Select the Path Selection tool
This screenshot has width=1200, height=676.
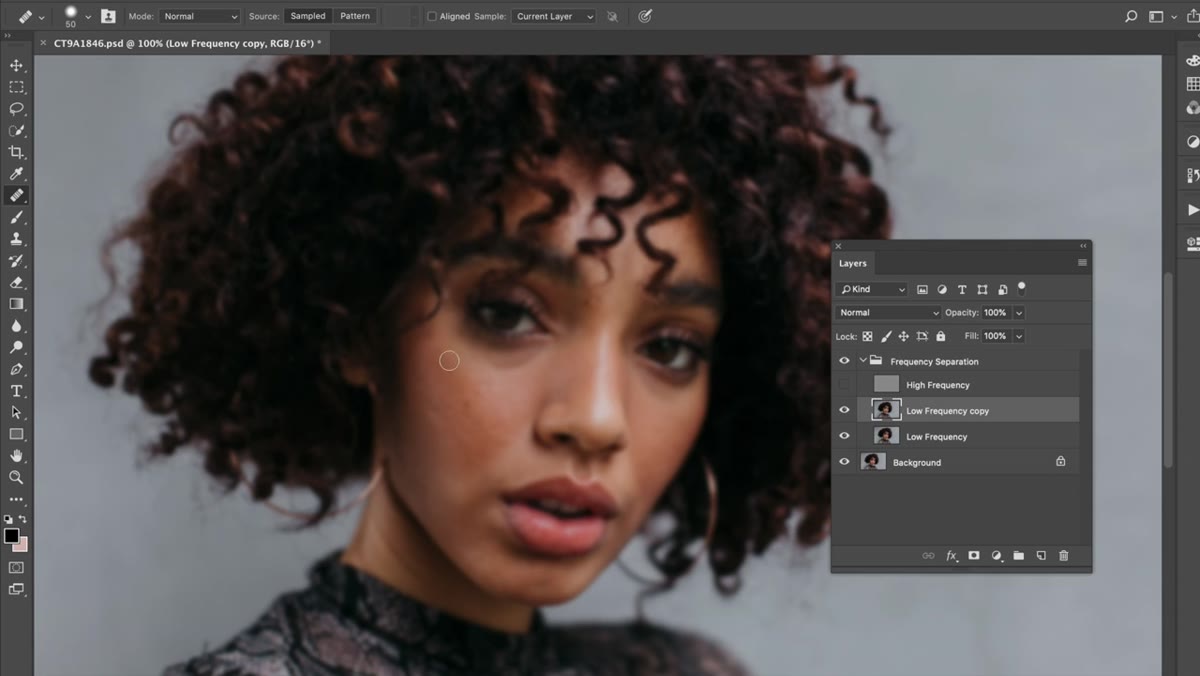pyautogui.click(x=16, y=412)
